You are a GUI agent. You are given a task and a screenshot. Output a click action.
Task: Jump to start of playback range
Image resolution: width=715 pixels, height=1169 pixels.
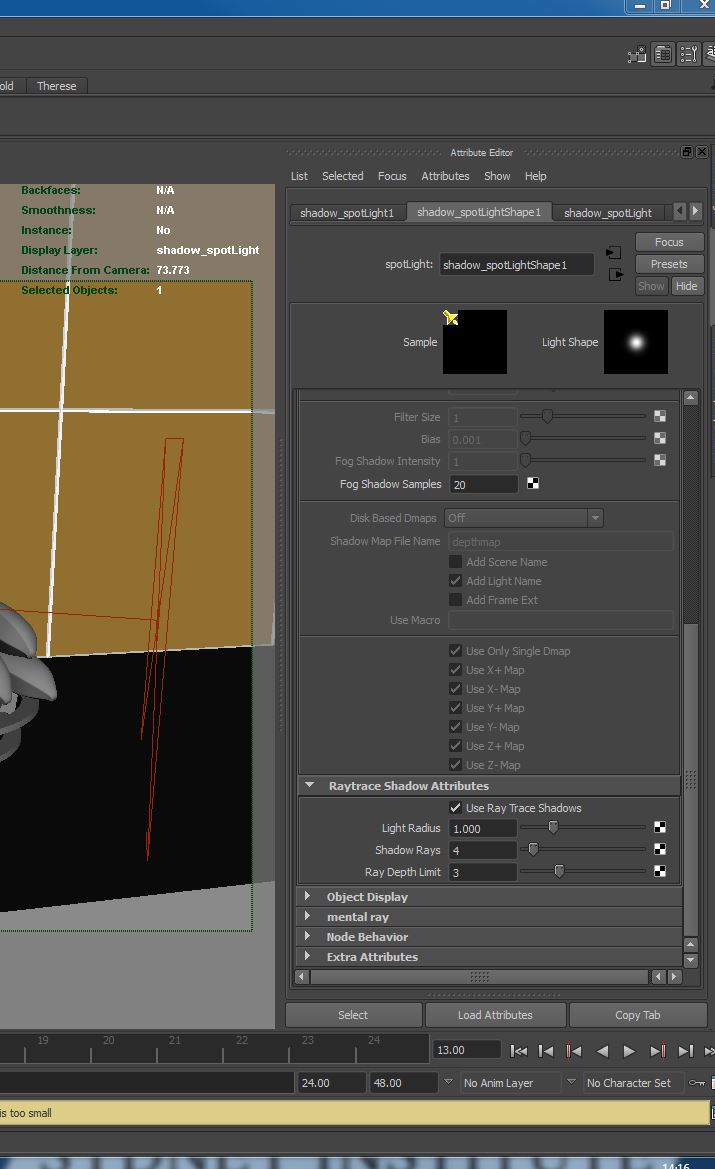[519, 1050]
